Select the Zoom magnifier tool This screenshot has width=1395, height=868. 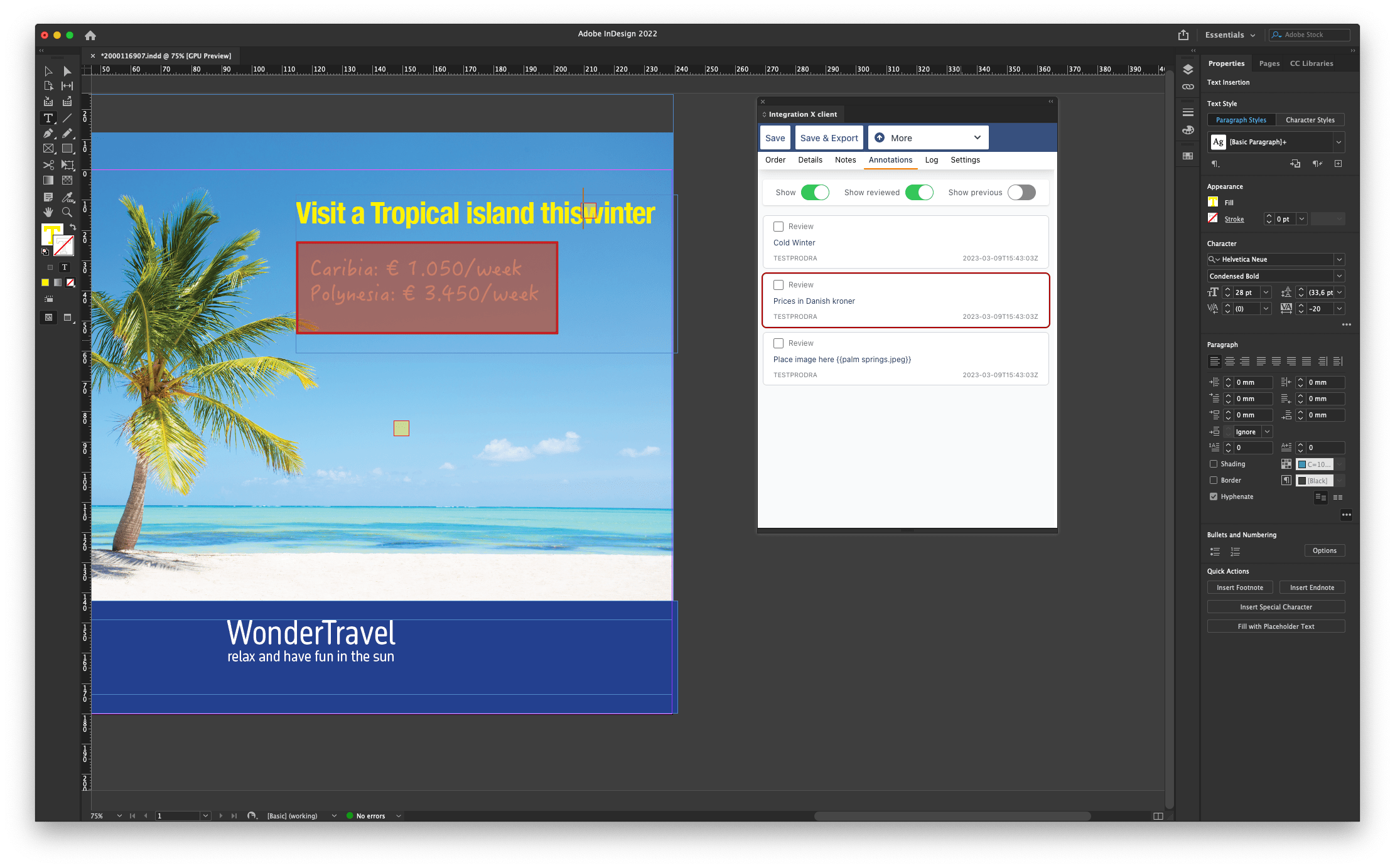pyautogui.click(x=67, y=212)
